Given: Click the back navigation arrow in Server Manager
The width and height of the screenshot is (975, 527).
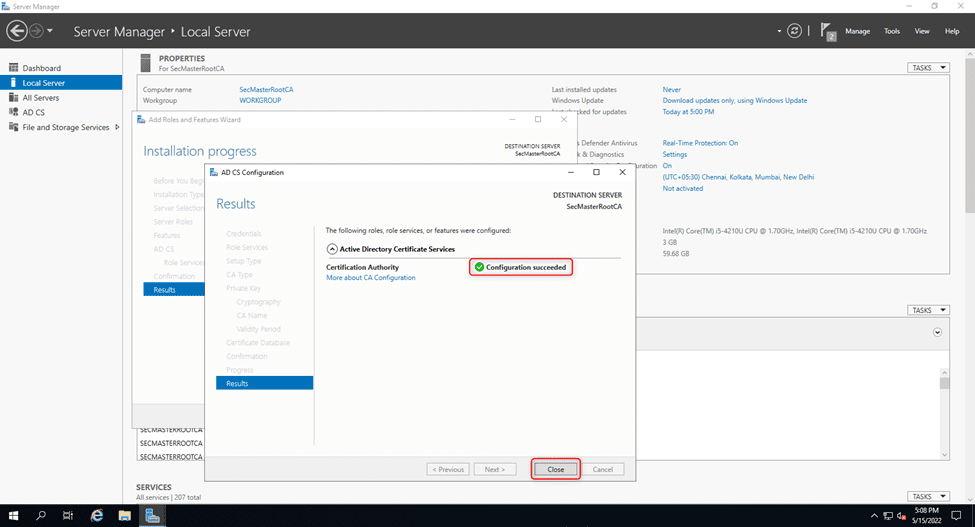Looking at the screenshot, I should tap(17, 30).
